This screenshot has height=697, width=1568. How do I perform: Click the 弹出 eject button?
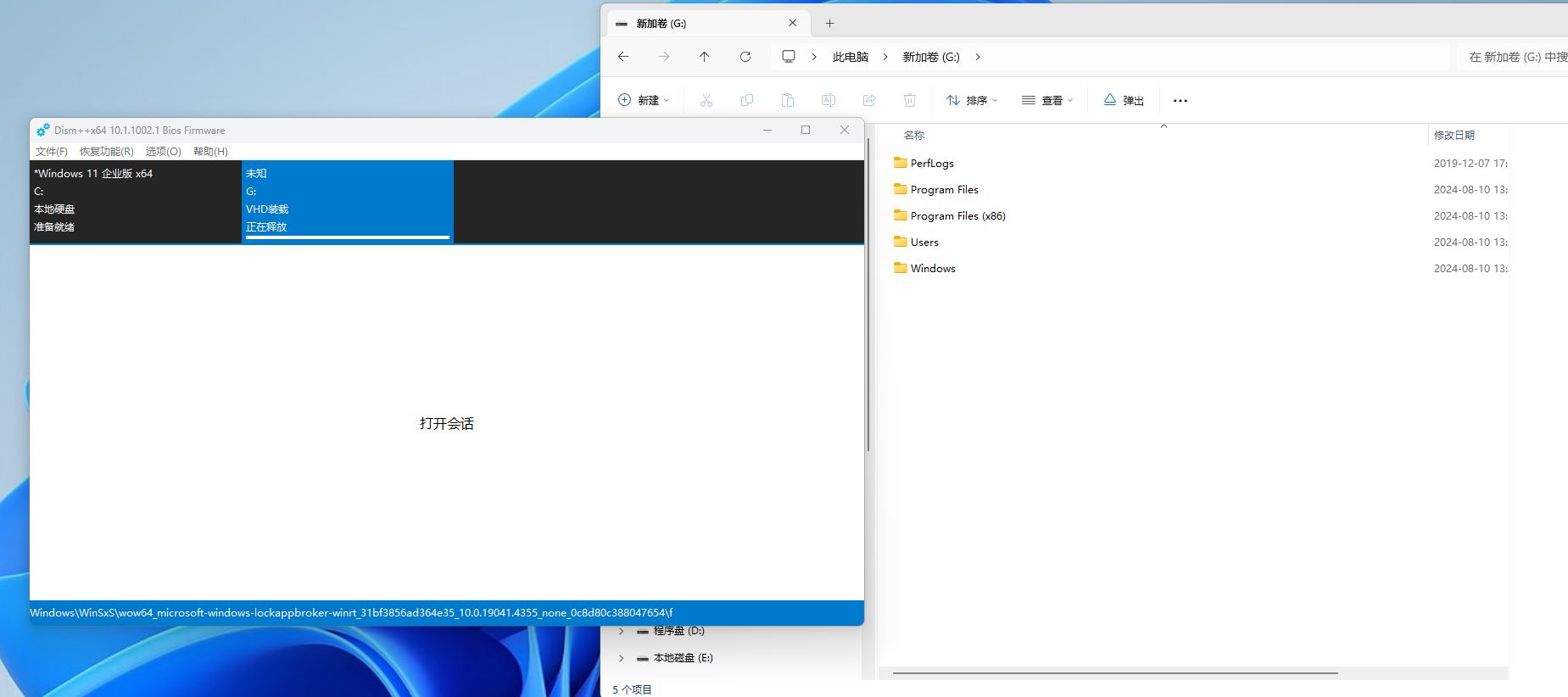[x=1124, y=100]
